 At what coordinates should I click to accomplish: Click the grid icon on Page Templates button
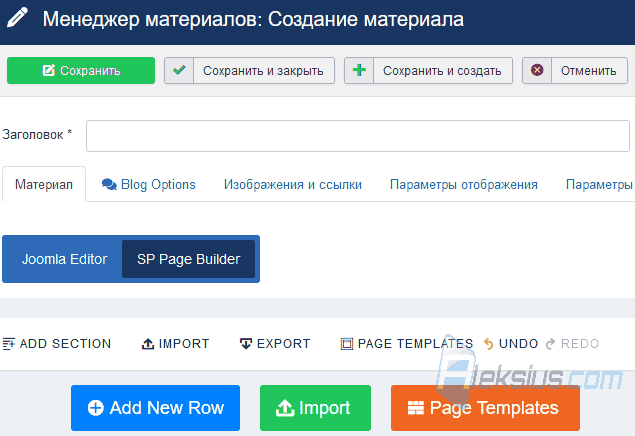416,408
